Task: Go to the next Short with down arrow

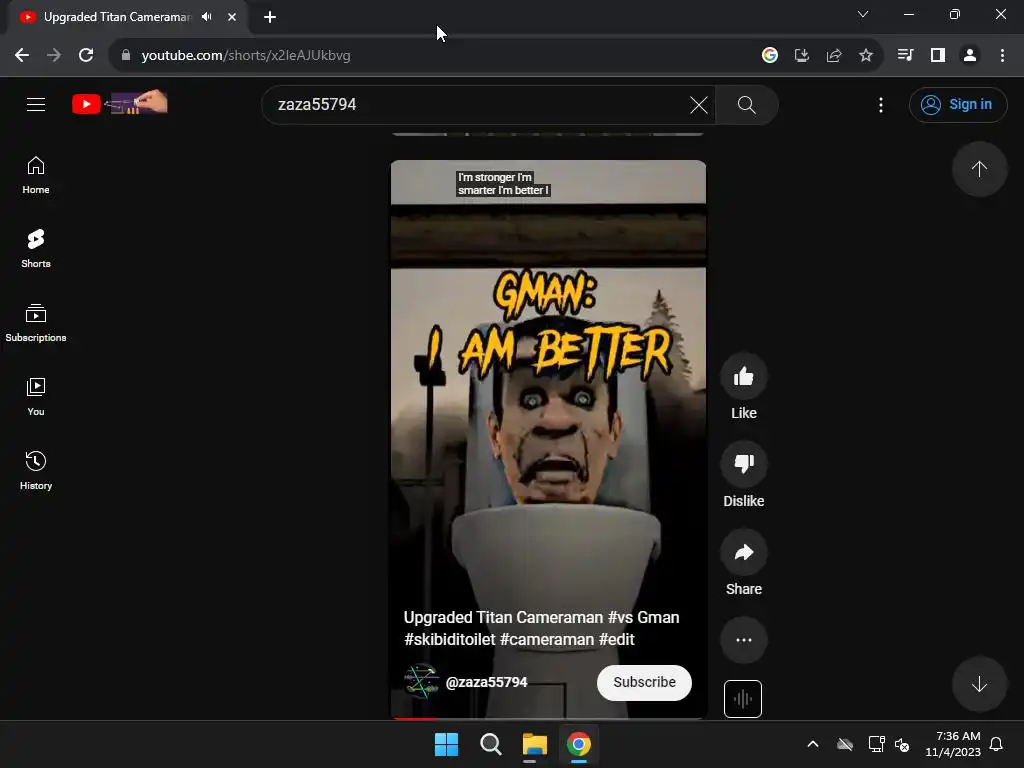Action: coord(979,684)
